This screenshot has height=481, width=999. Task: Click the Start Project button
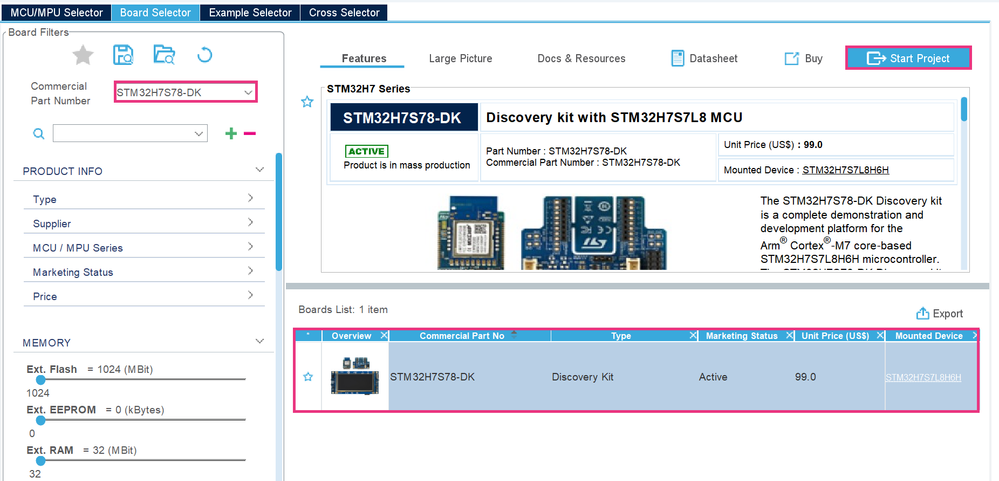click(x=909, y=58)
